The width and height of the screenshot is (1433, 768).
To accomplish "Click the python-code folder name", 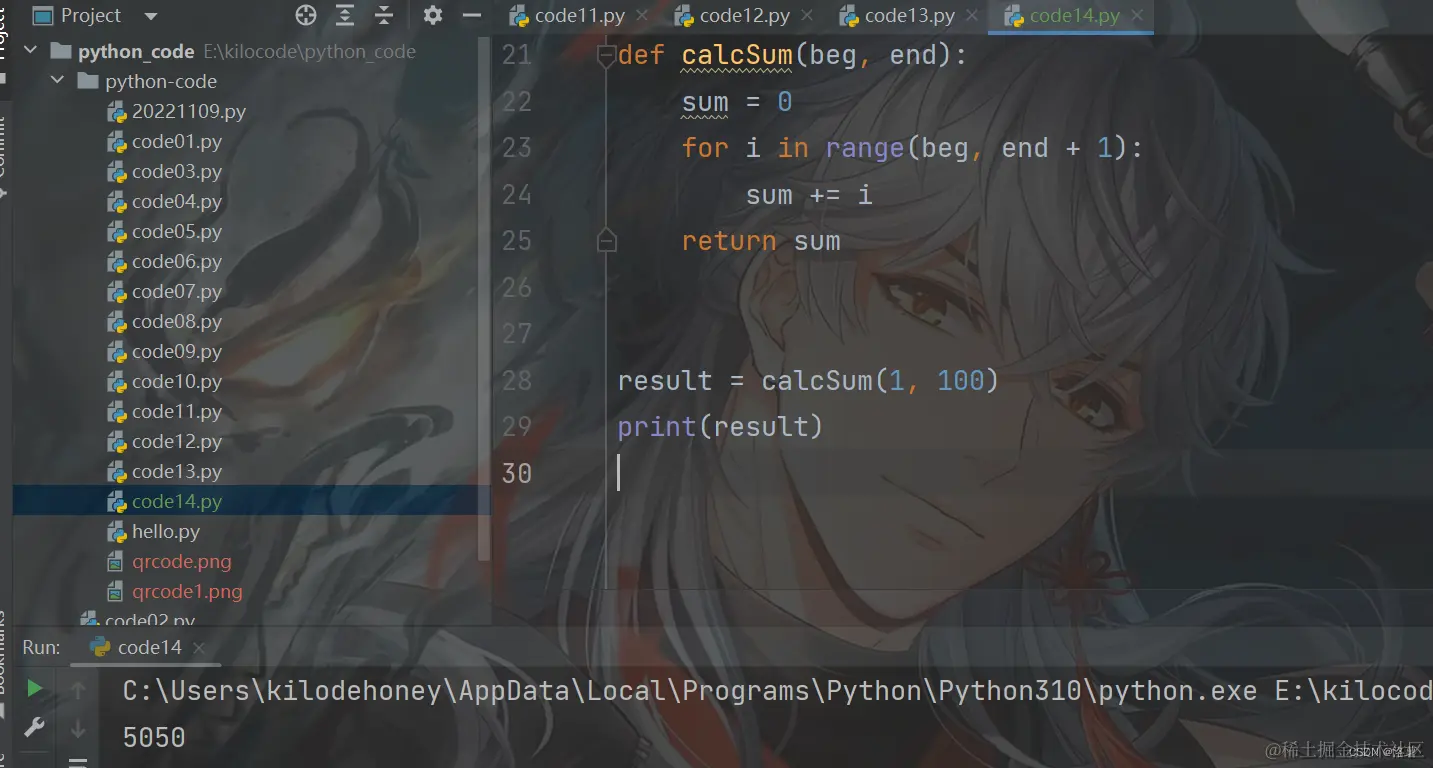I will pos(161,81).
